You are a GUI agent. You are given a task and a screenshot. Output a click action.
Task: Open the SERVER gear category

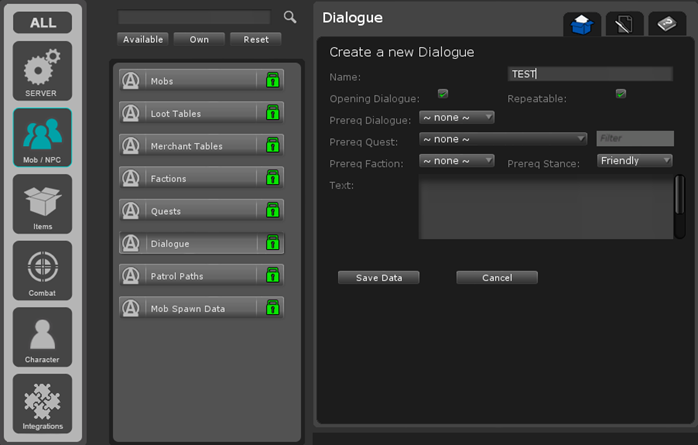[42, 70]
